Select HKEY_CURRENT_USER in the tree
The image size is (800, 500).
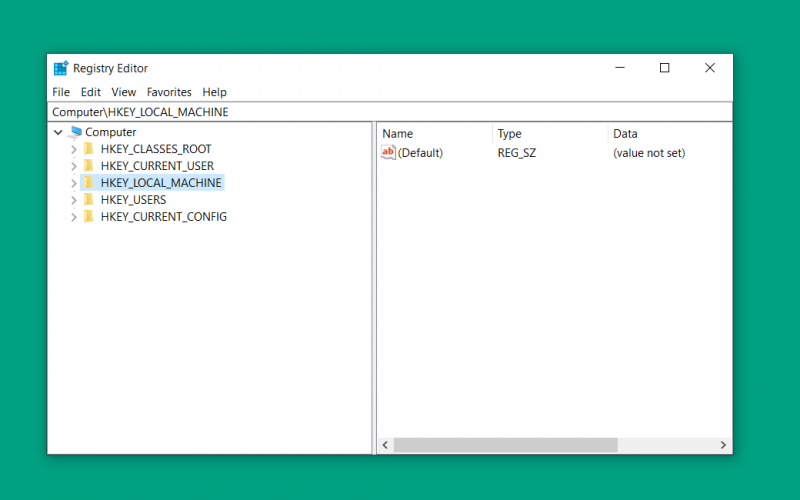pos(157,166)
